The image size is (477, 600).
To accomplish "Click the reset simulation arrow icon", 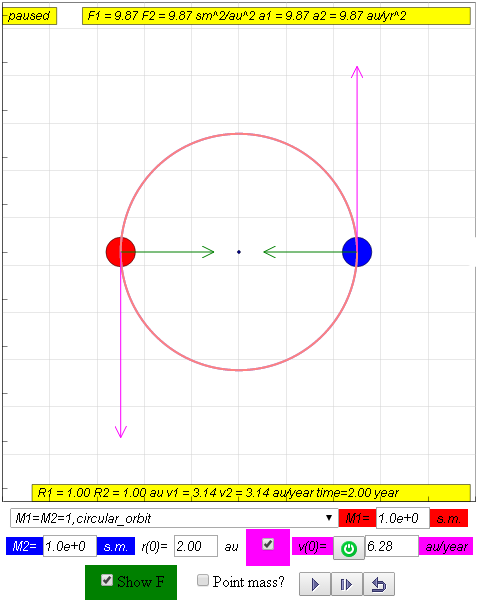I will coord(379,584).
